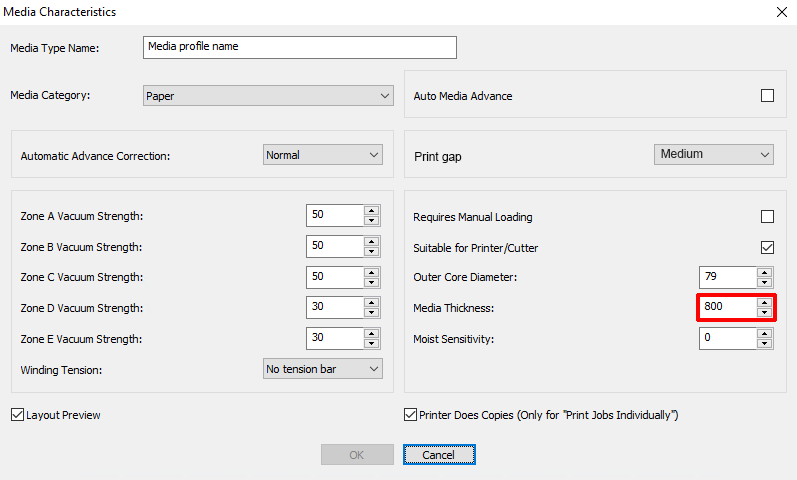
Task: Decrease Media Thickness with down arrow
Action: click(764, 313)
